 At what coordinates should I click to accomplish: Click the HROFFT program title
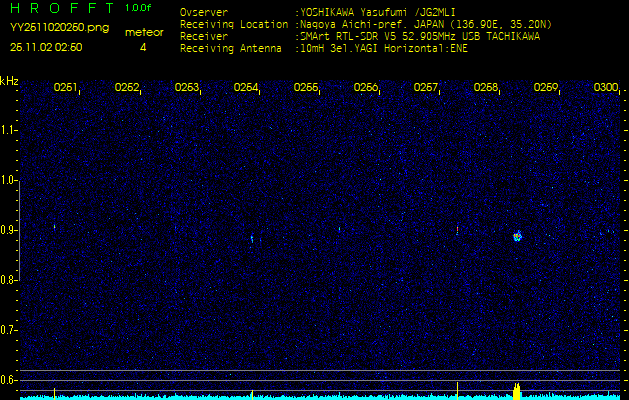[x=62, y=8]
